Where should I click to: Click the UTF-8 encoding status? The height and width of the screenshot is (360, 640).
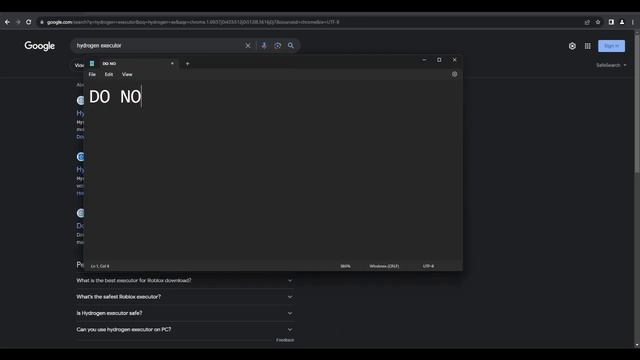428,266
